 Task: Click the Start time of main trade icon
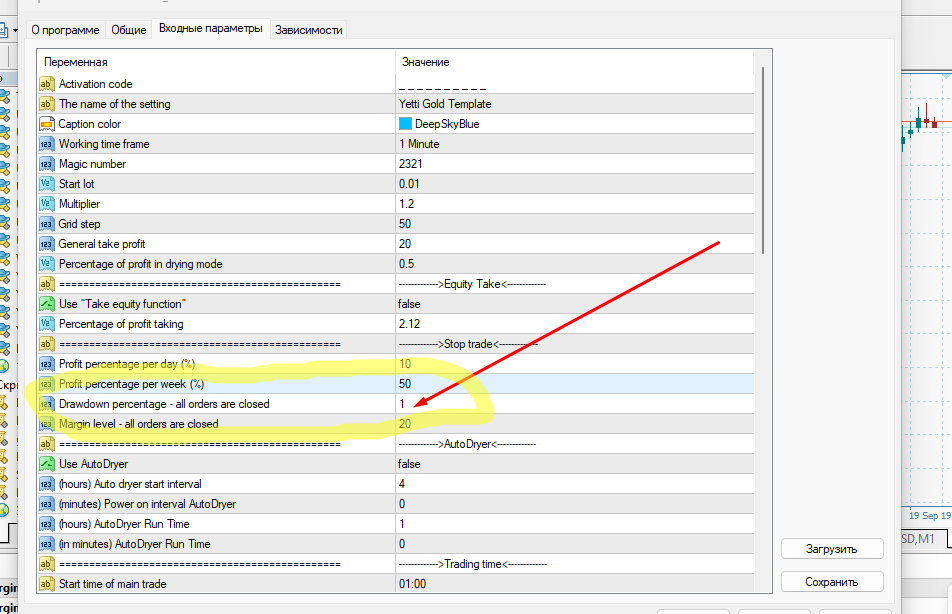[x=46, y=584]
